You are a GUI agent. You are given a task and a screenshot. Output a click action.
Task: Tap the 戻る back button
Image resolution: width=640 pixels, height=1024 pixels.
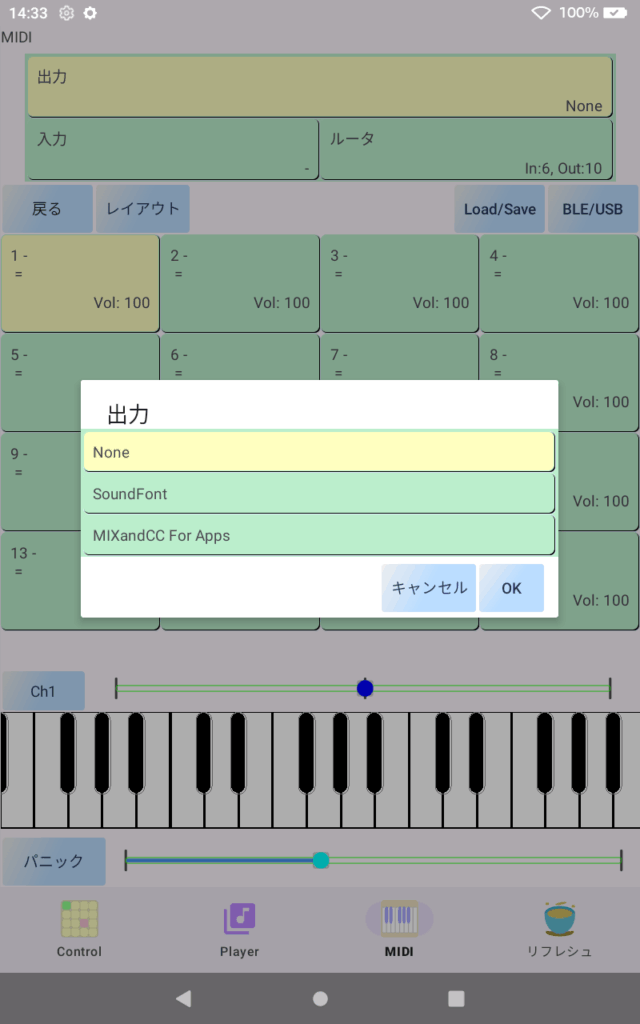coord(47,209)
